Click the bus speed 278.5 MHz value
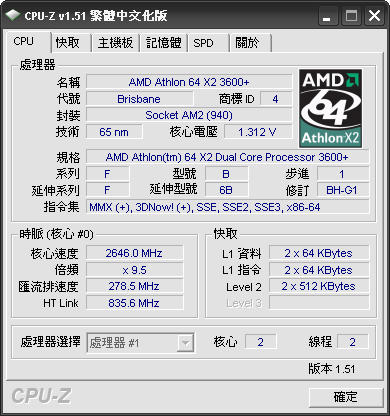 (x=134, y=286)
